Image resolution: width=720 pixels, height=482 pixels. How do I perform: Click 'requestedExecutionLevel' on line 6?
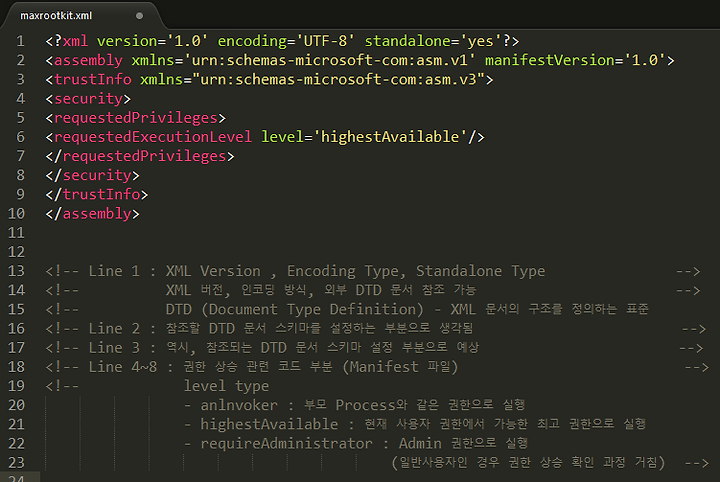pos(153,137)
